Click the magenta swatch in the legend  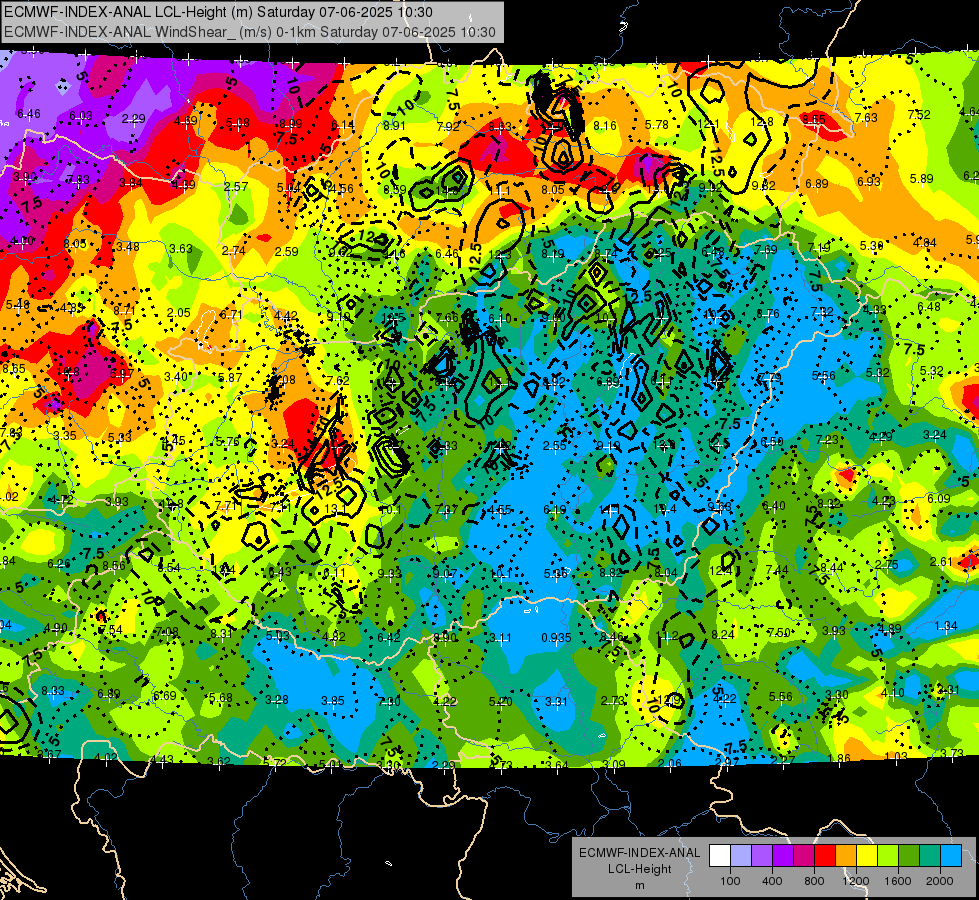click(x=804, y=855)
